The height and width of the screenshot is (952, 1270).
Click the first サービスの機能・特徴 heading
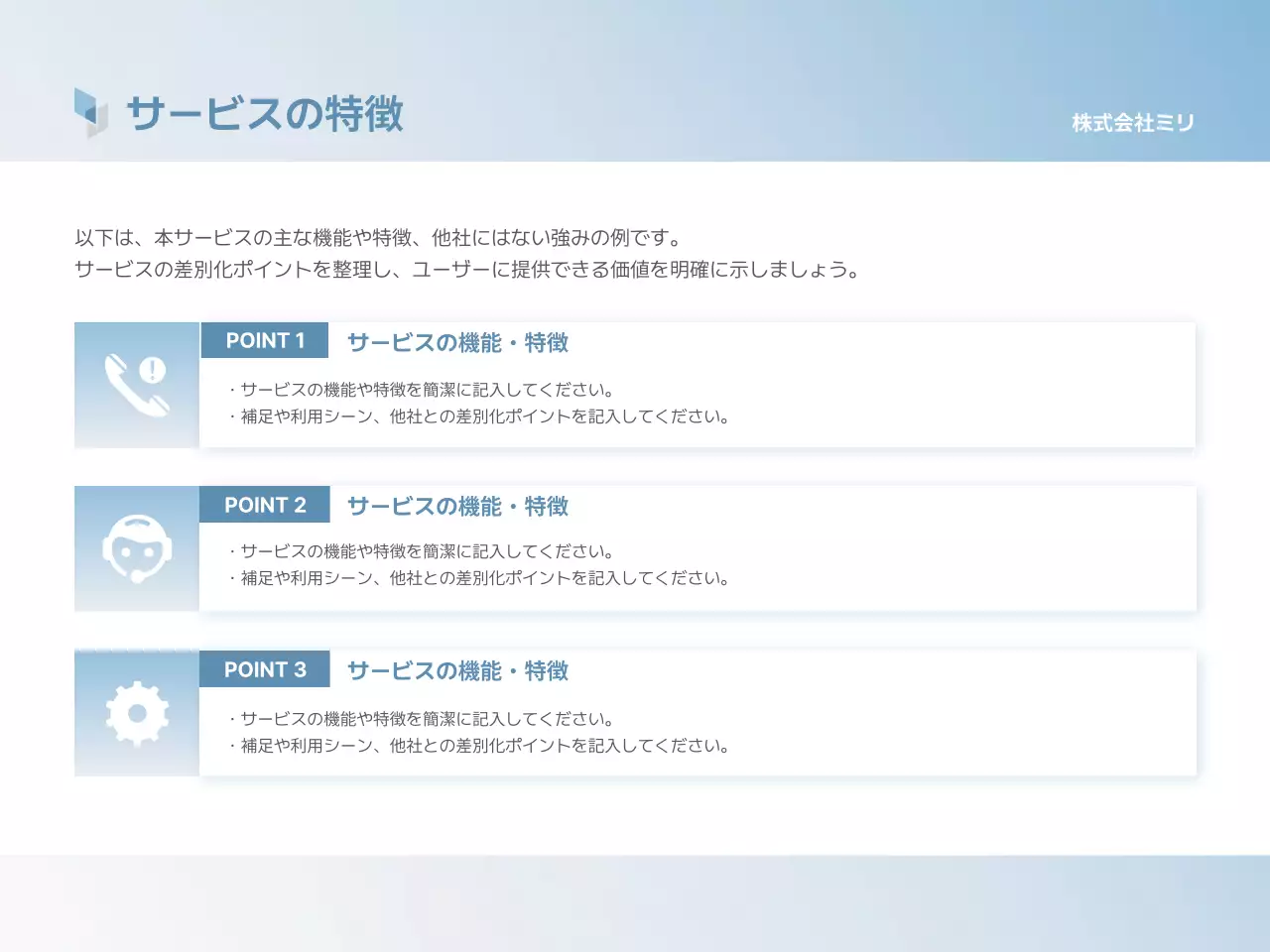pos(456,342)
